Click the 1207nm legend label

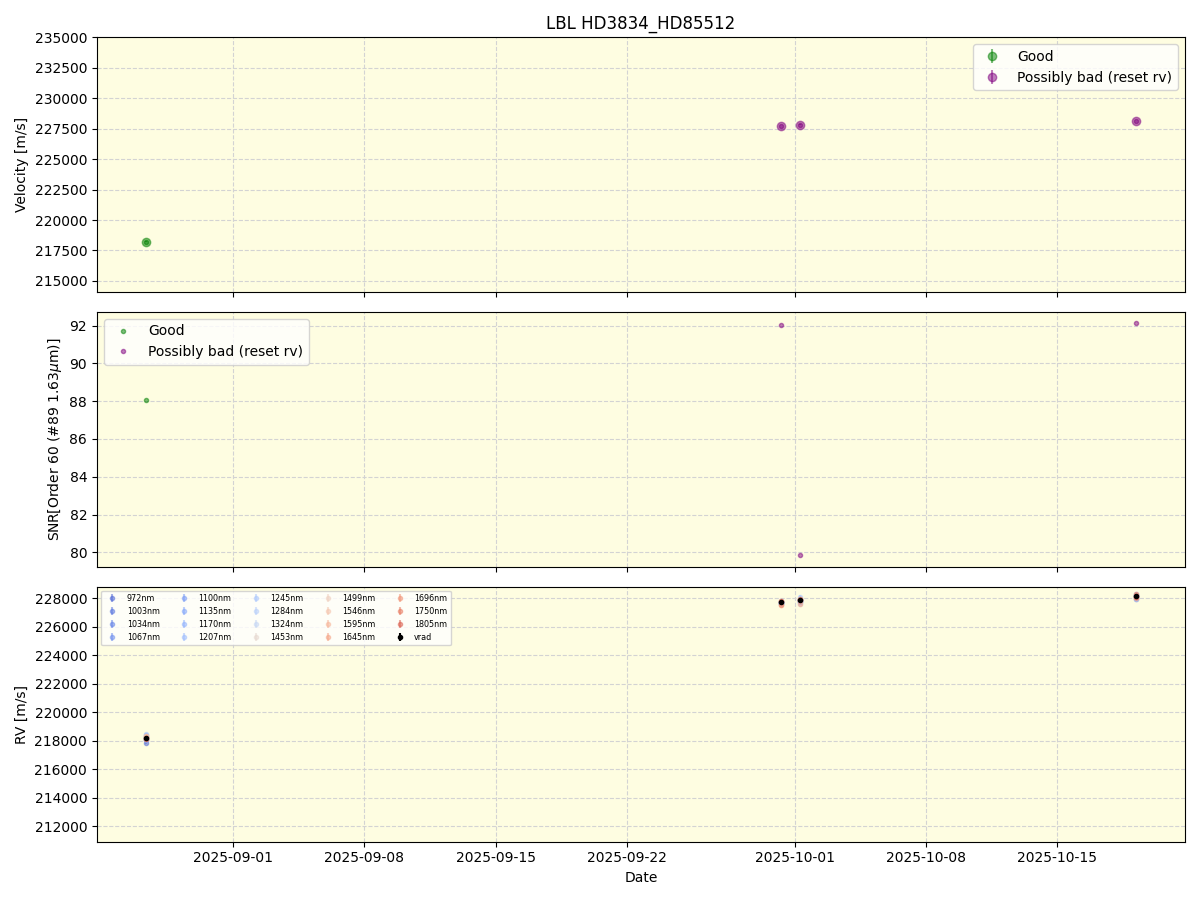coord(215,637)
